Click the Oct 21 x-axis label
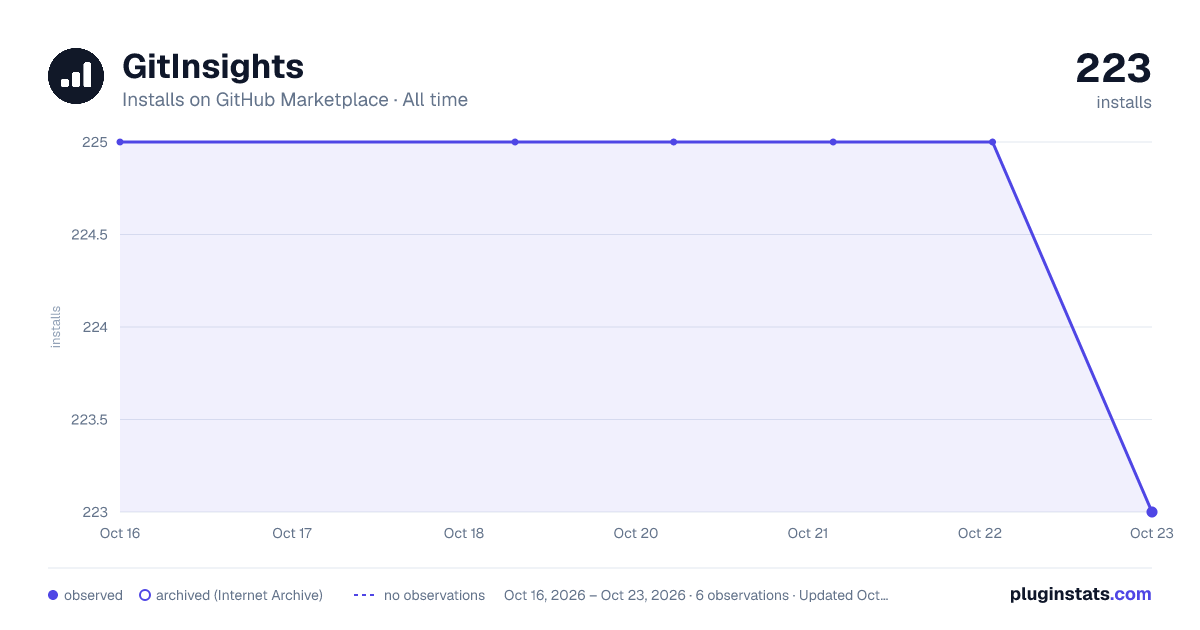Screen dimensions: 1200x630 tap(808, 533)
